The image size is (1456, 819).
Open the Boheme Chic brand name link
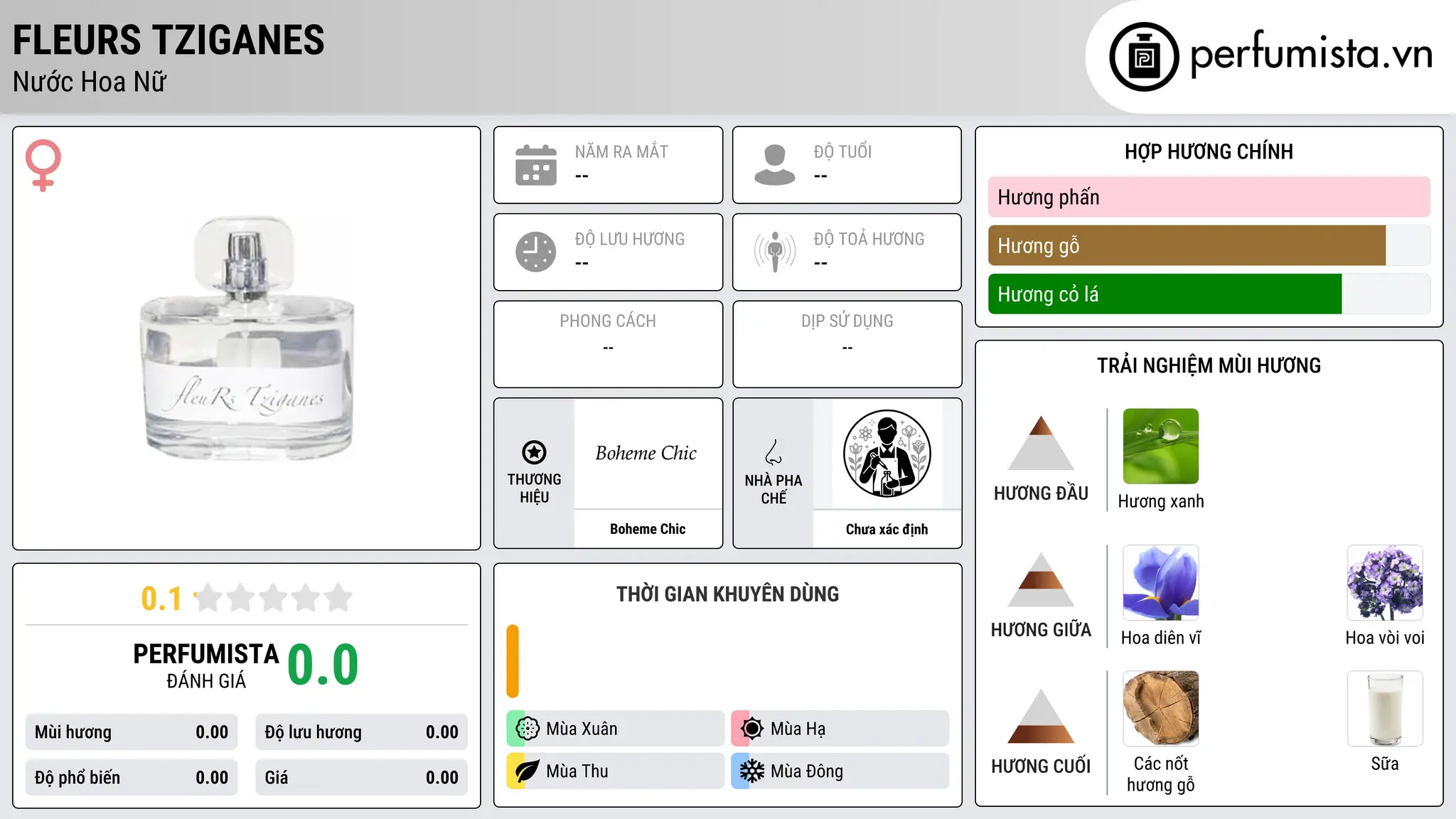[648, 529]
